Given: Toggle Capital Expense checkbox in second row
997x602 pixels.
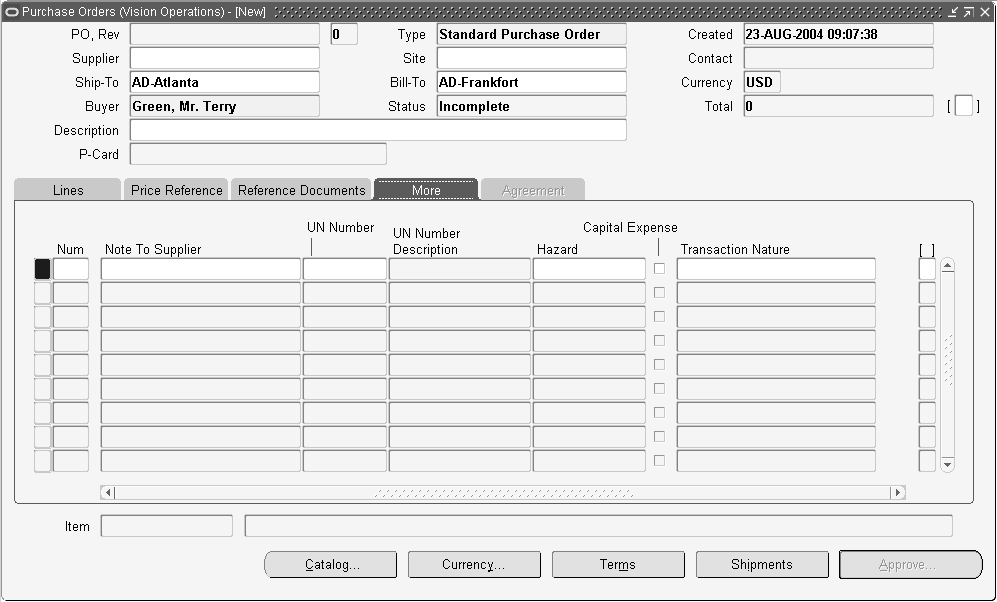Looking at the screenshot, I should (x=659, y=292).
